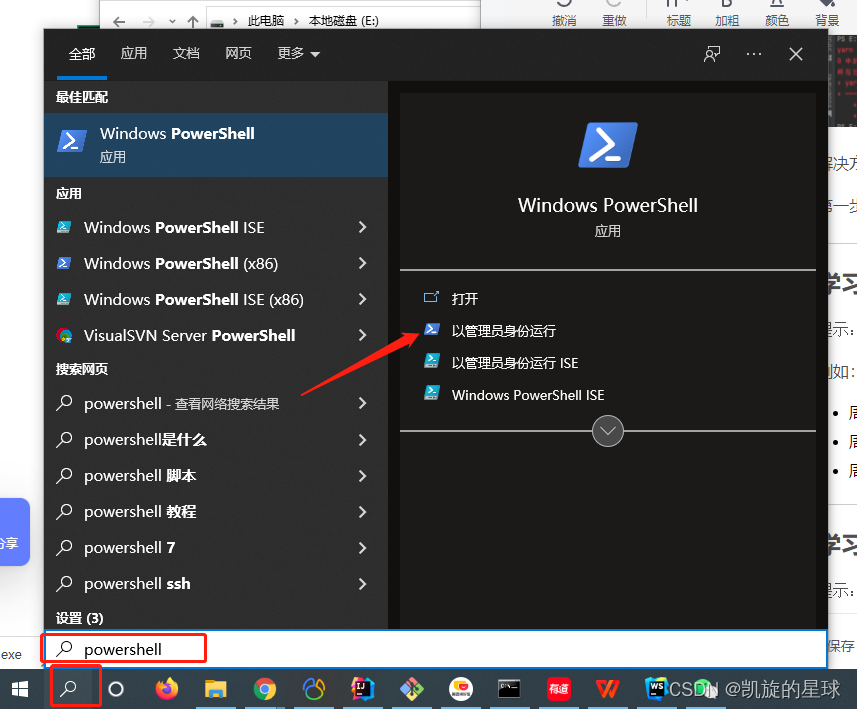This screenshot has height=709, width=857.
Task: Click 标题 in background editor toolbar
Action: click(x=678, y=21)
